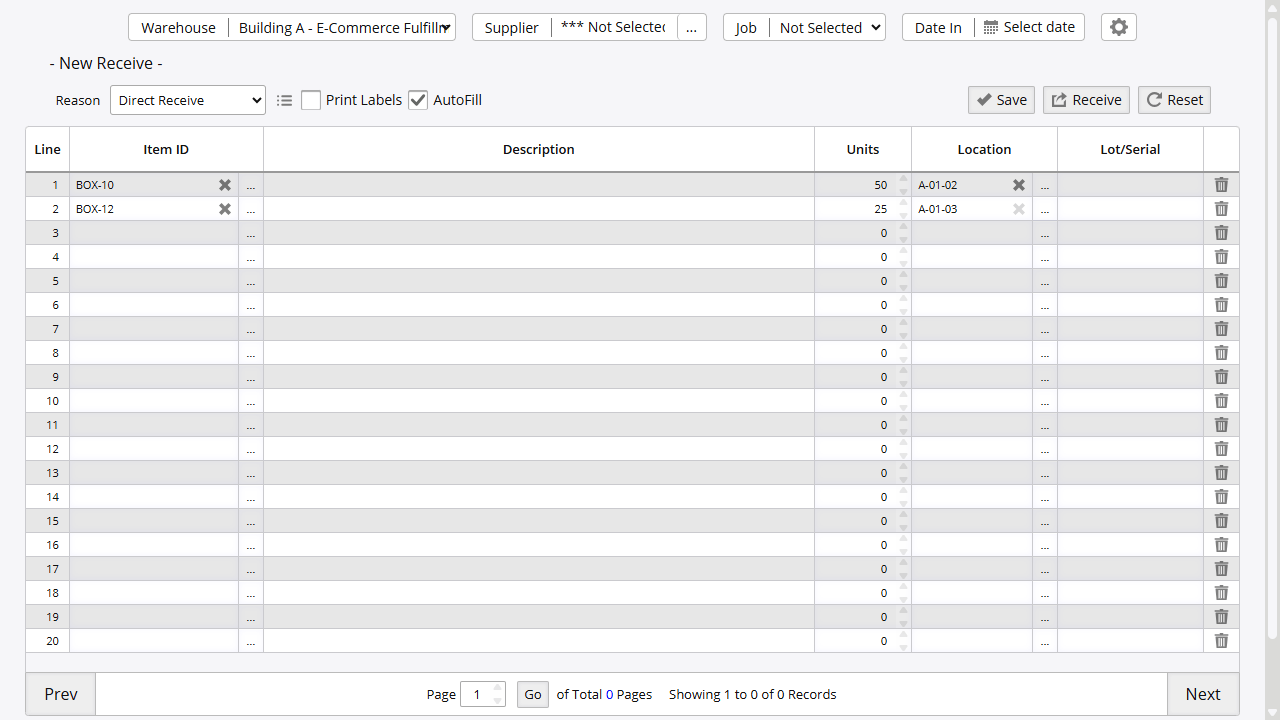Disable the AutoFill checkbox
The height and width of the screenshot is (720, 1280).
(x=418, y=100)
